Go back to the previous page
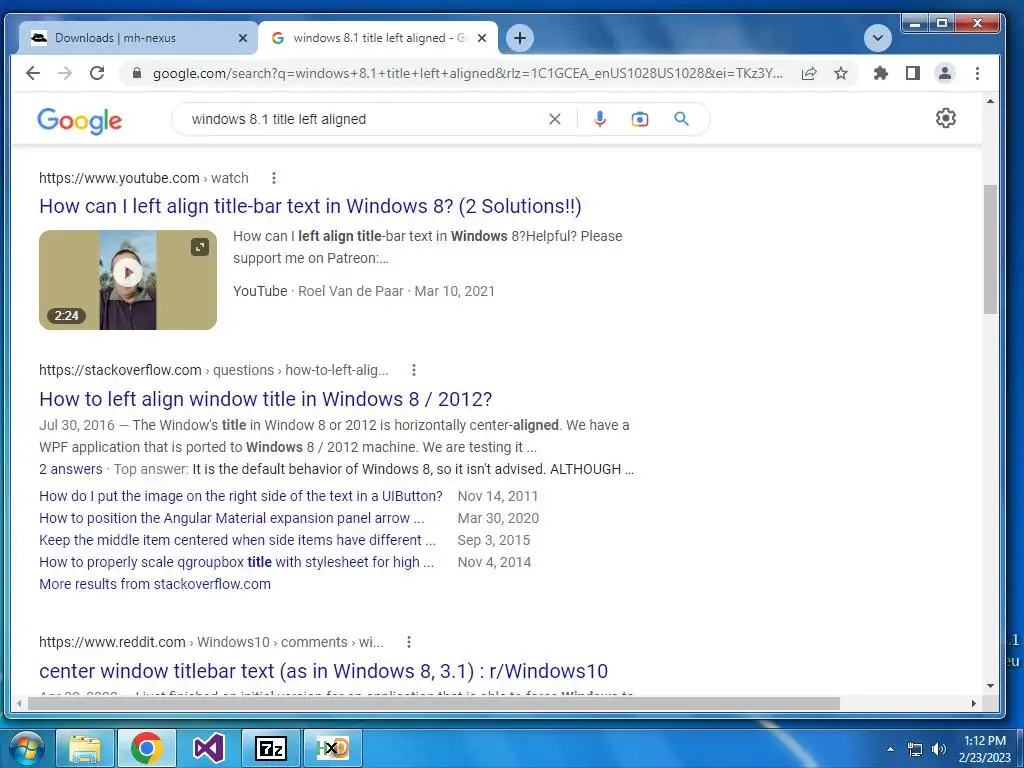The width and height of the screenshot is (1024, 768). [x=33, y=73]
